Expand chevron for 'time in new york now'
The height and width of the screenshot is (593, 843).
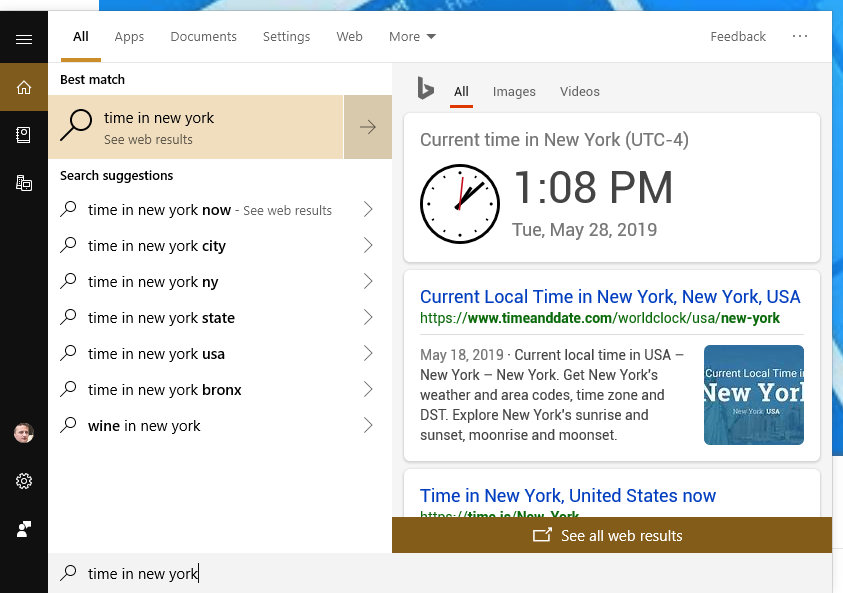[368, 209]
